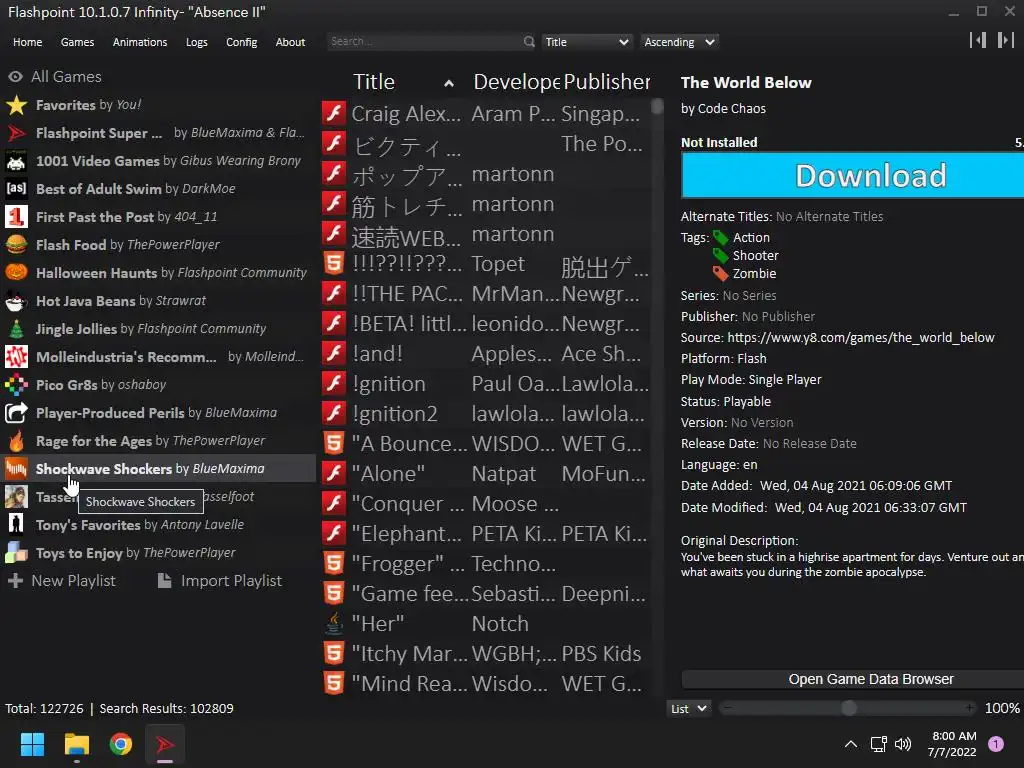Open the Hot Java Beans icon
The width and height of the screenshot is (1024, 768).
click(x=16, y=301)
